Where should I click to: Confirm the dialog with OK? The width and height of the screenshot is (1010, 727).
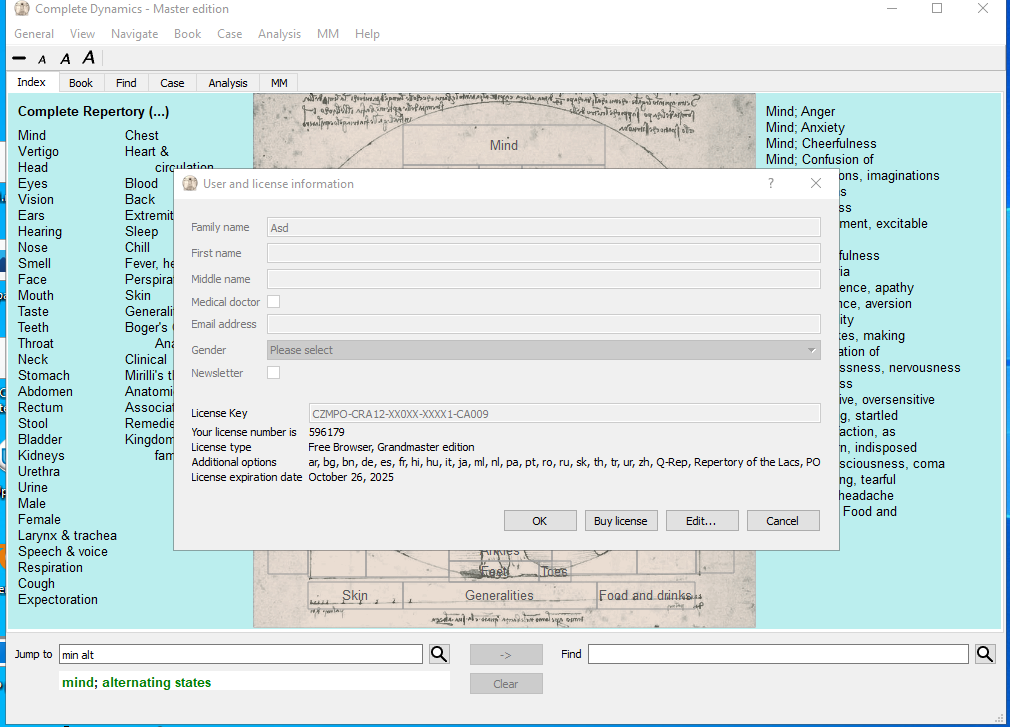click(540, 520)
